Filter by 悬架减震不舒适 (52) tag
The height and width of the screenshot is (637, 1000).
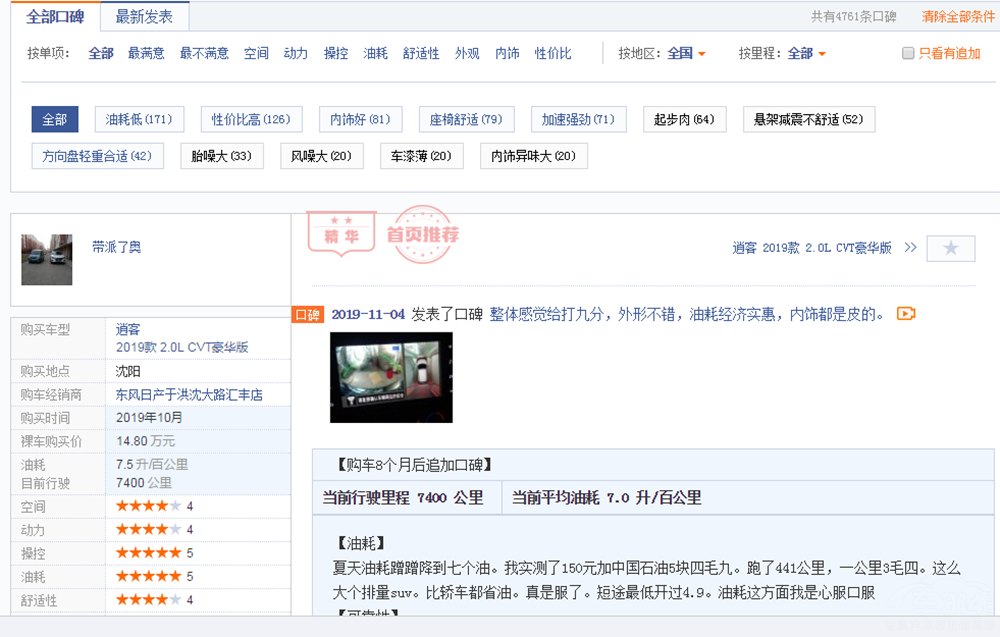click(808, 120)
